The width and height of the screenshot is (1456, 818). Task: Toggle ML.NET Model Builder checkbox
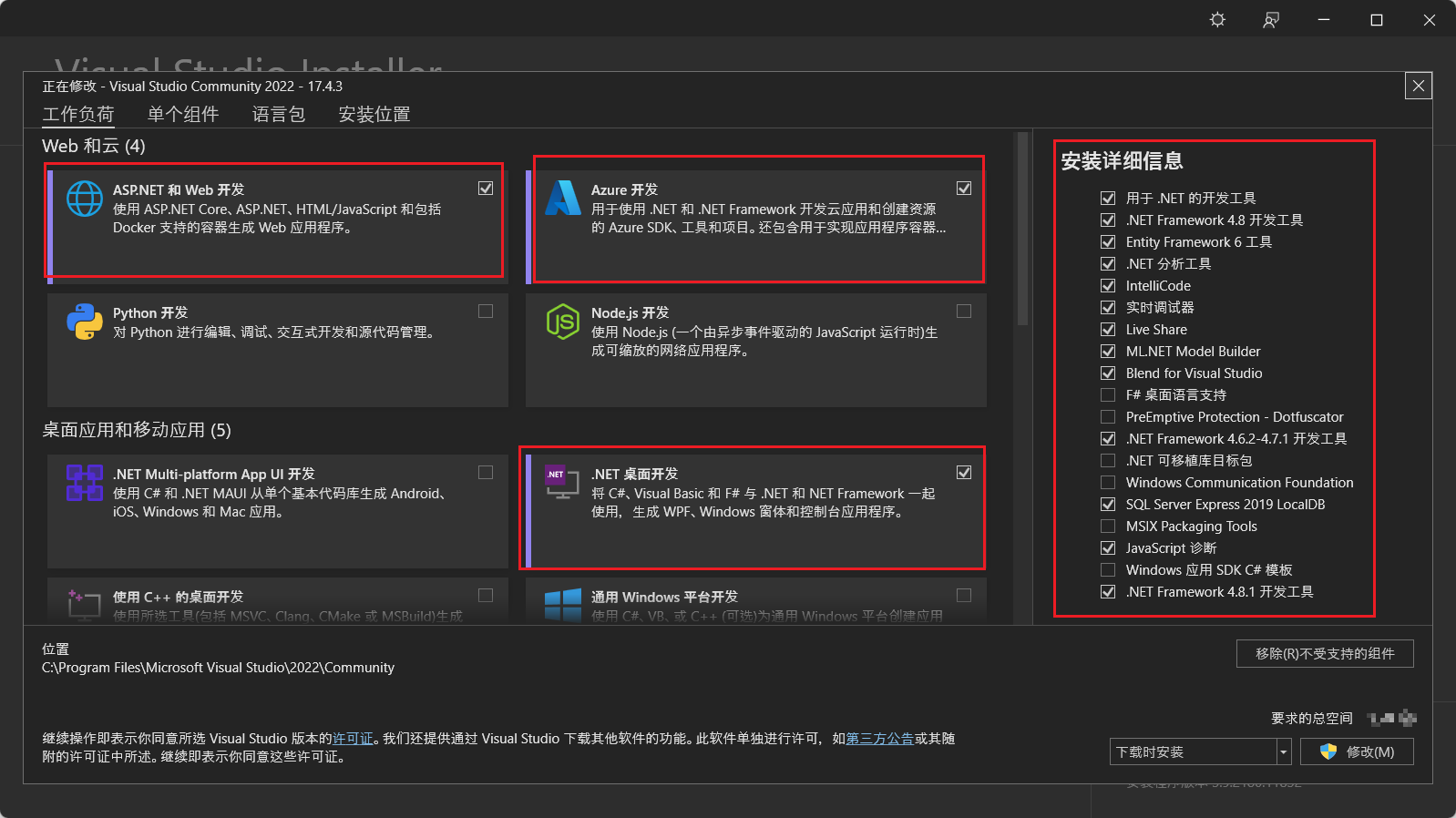pos(1108,351)
